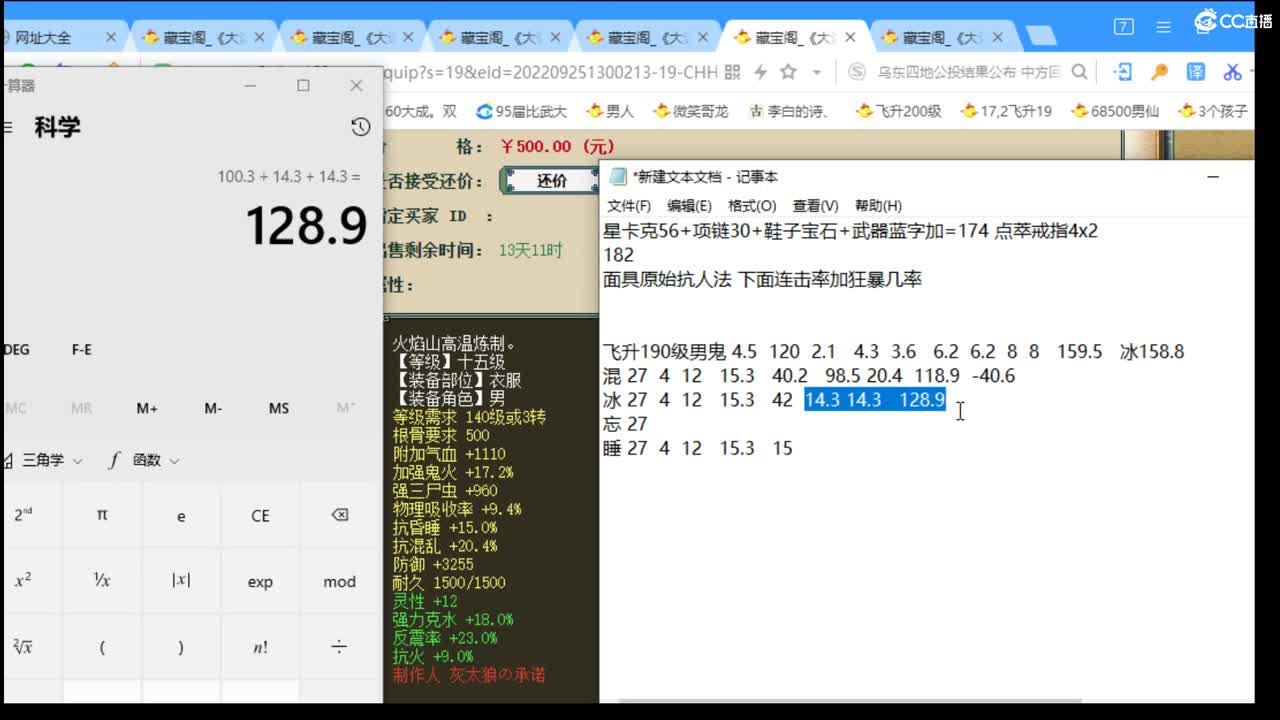This screenshot has width=1280, height=720.
Task: Click the reciprocal 1/x key
Action: click(101, 581)
